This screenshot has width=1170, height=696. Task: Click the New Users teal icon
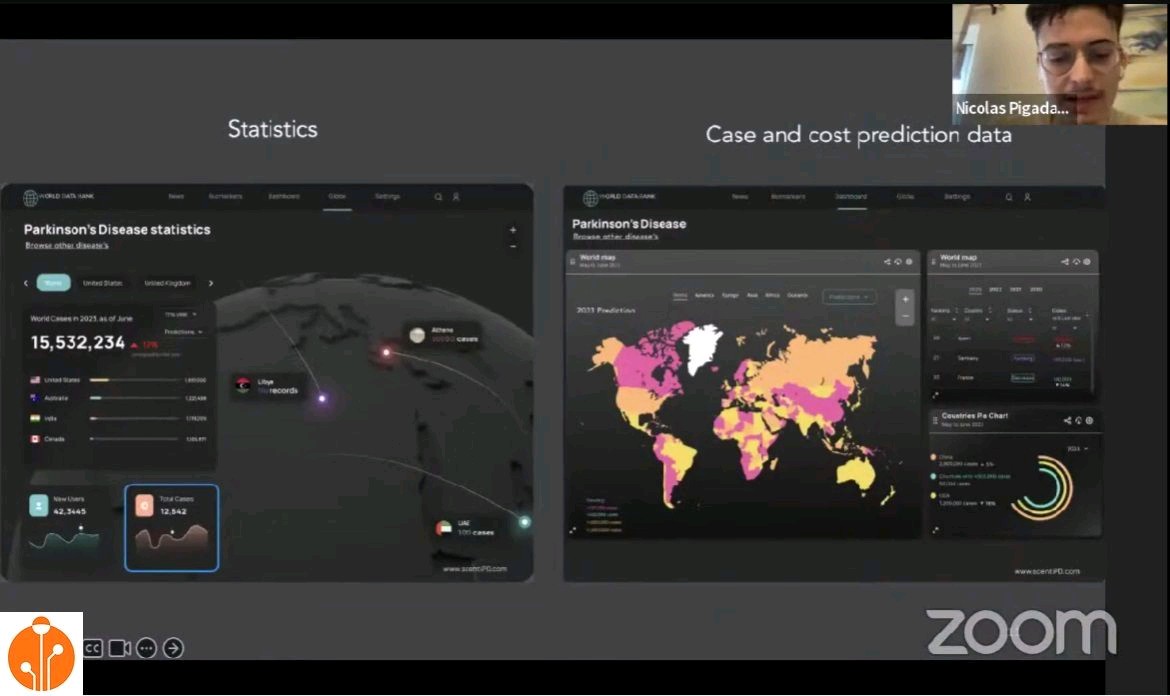pos(39,505)
